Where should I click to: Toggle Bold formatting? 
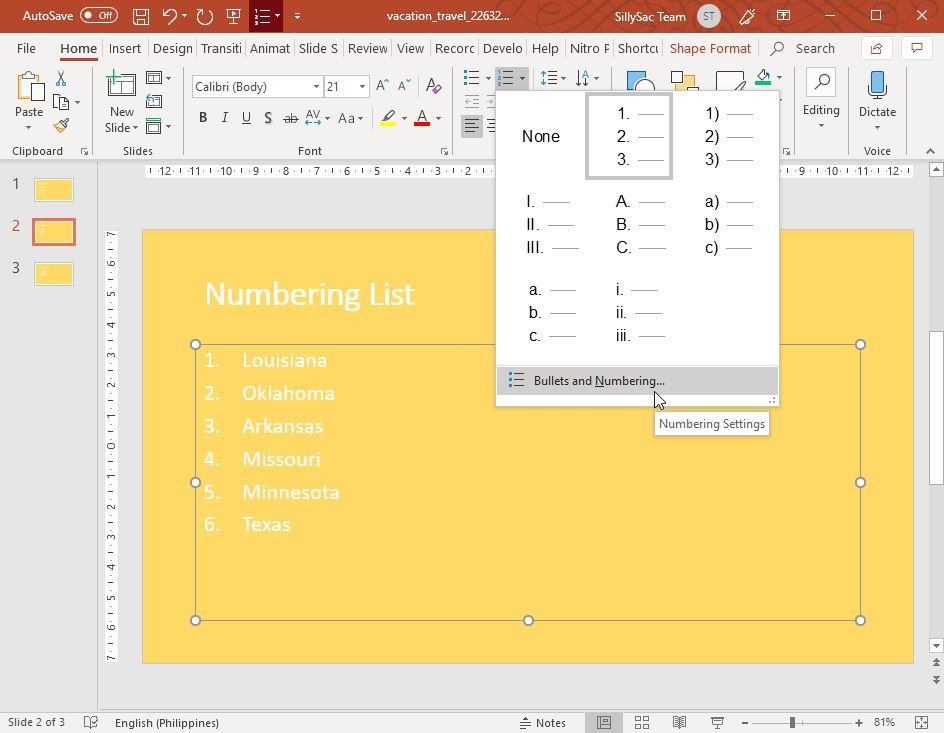pos(203,118)
